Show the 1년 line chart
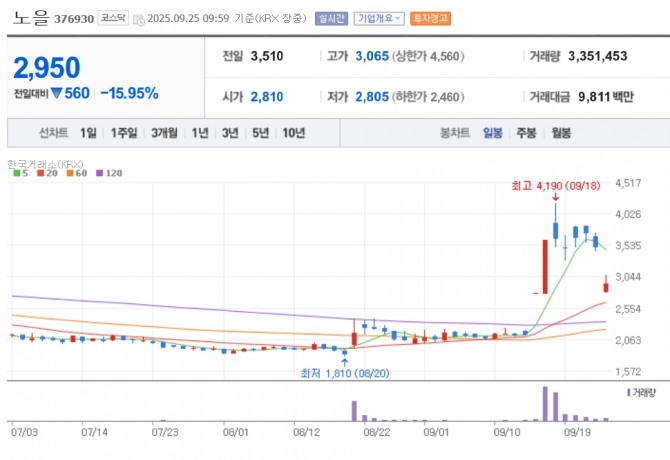 (x=200, y=133)
